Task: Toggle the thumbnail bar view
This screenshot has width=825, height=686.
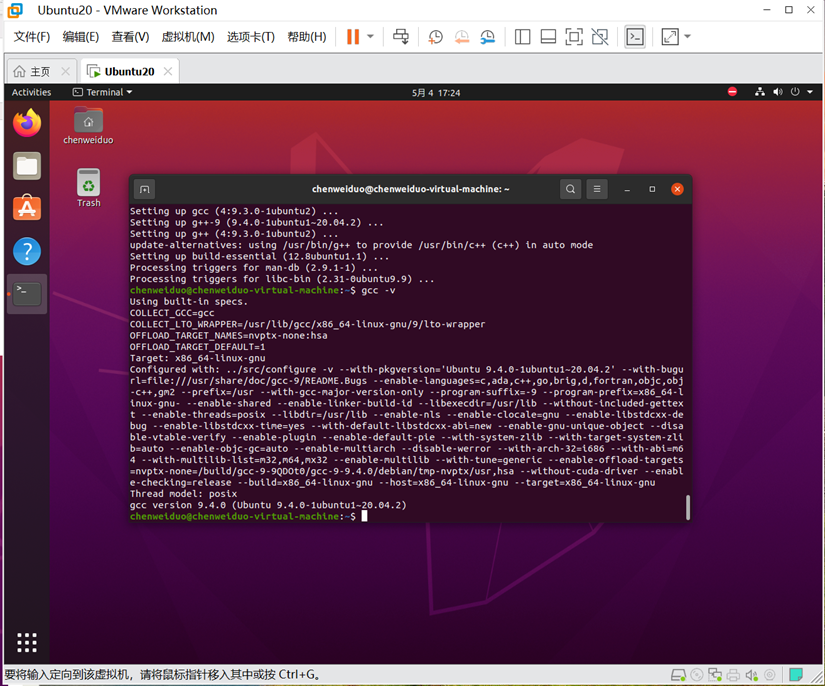Action: pos(548,37)
